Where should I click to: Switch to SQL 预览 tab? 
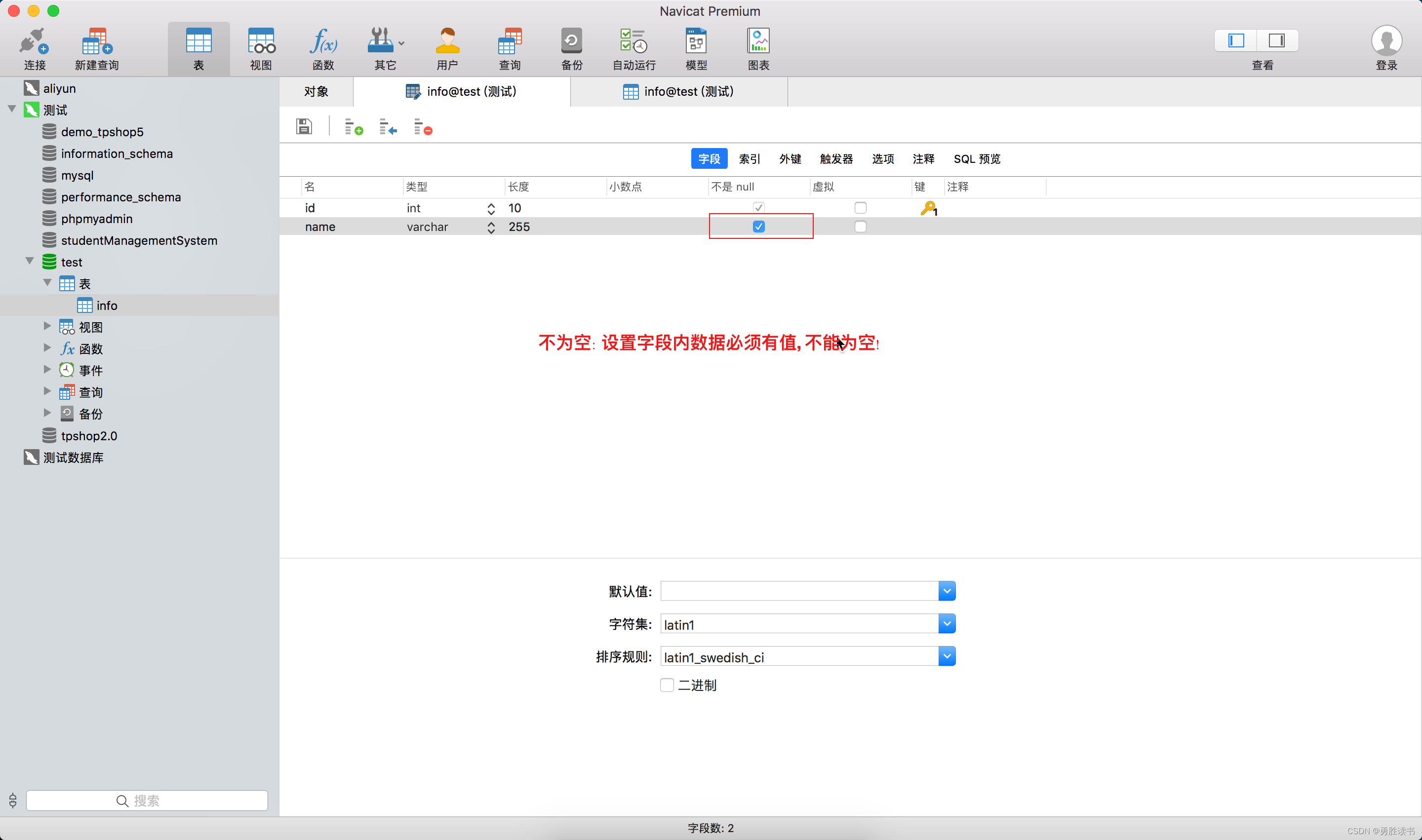(x=978, y=159)
